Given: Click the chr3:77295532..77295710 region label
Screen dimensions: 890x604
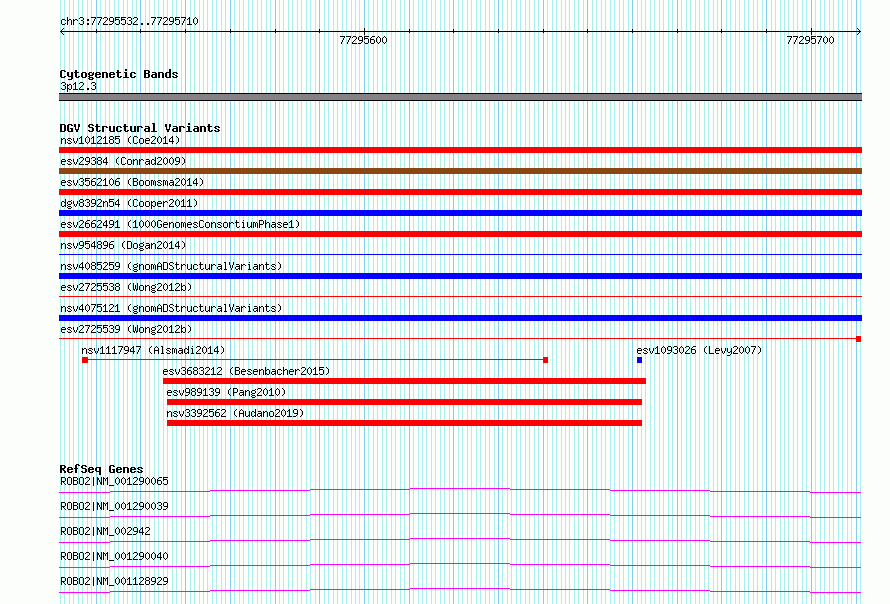Looking at the screenshot, I should coord(129,22).
